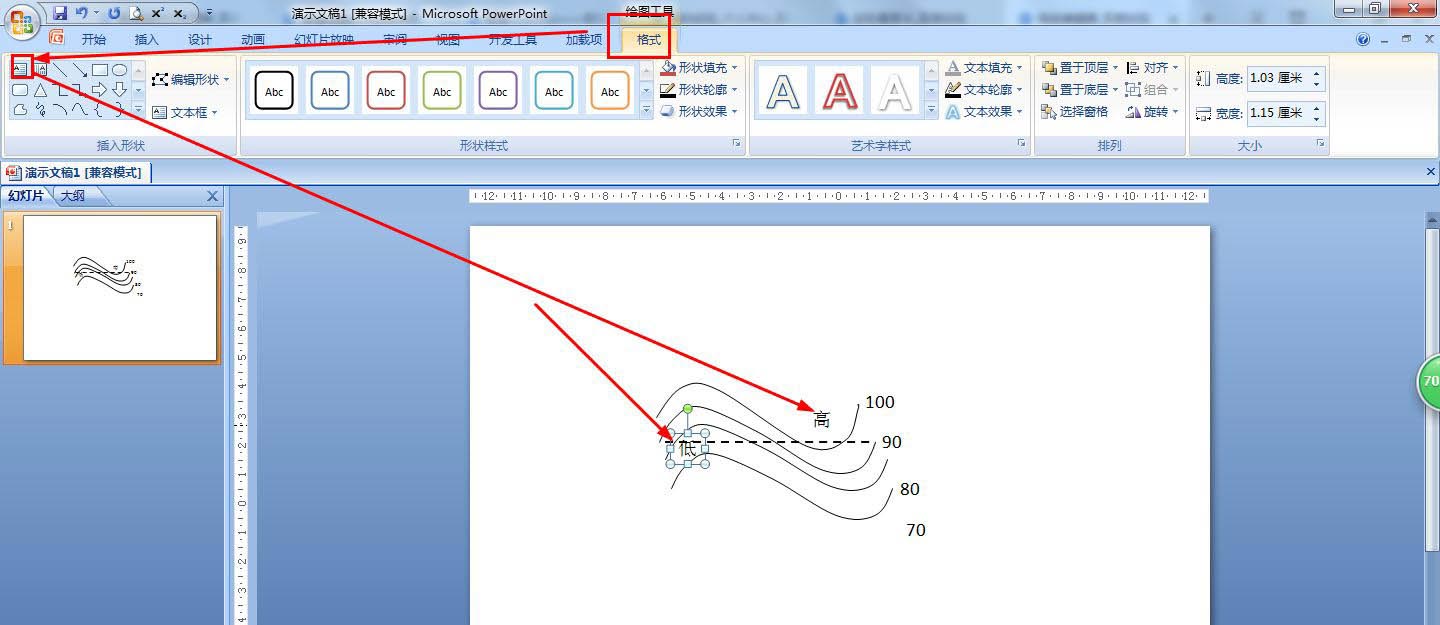Pick the oval shape in shapes gallery
Image resolution: width=1440 pixels, height=625 pixels.
click(x=119, y=70)
